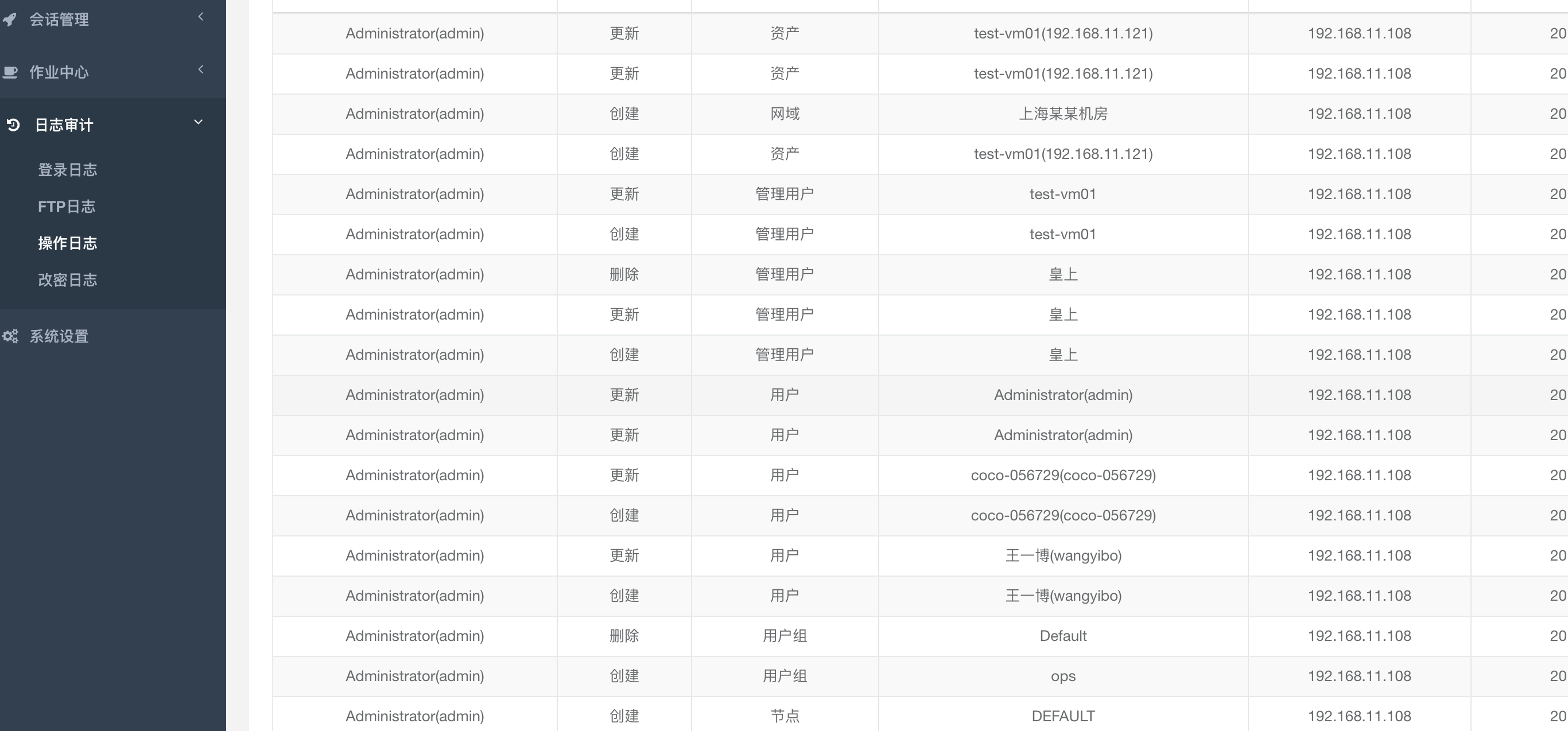Click 王一博(wangyibo) in the 更新 row
The width and height of the screenshot is (1568, 731).
tap(1064, 555)
